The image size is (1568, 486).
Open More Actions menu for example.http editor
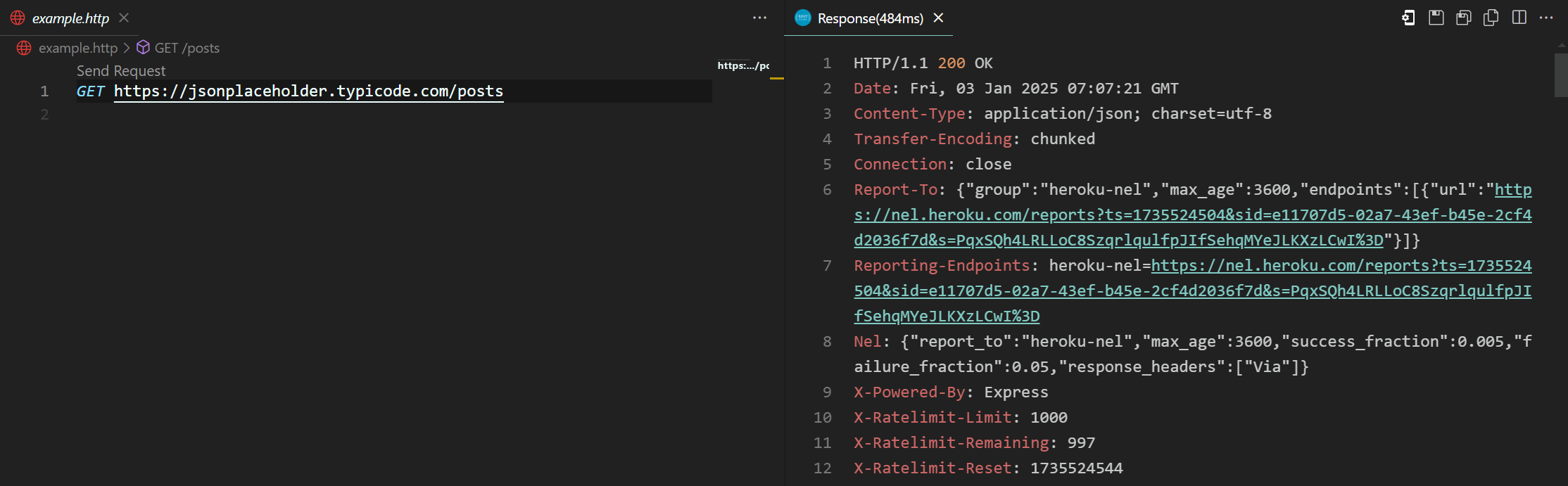point(759,18)
